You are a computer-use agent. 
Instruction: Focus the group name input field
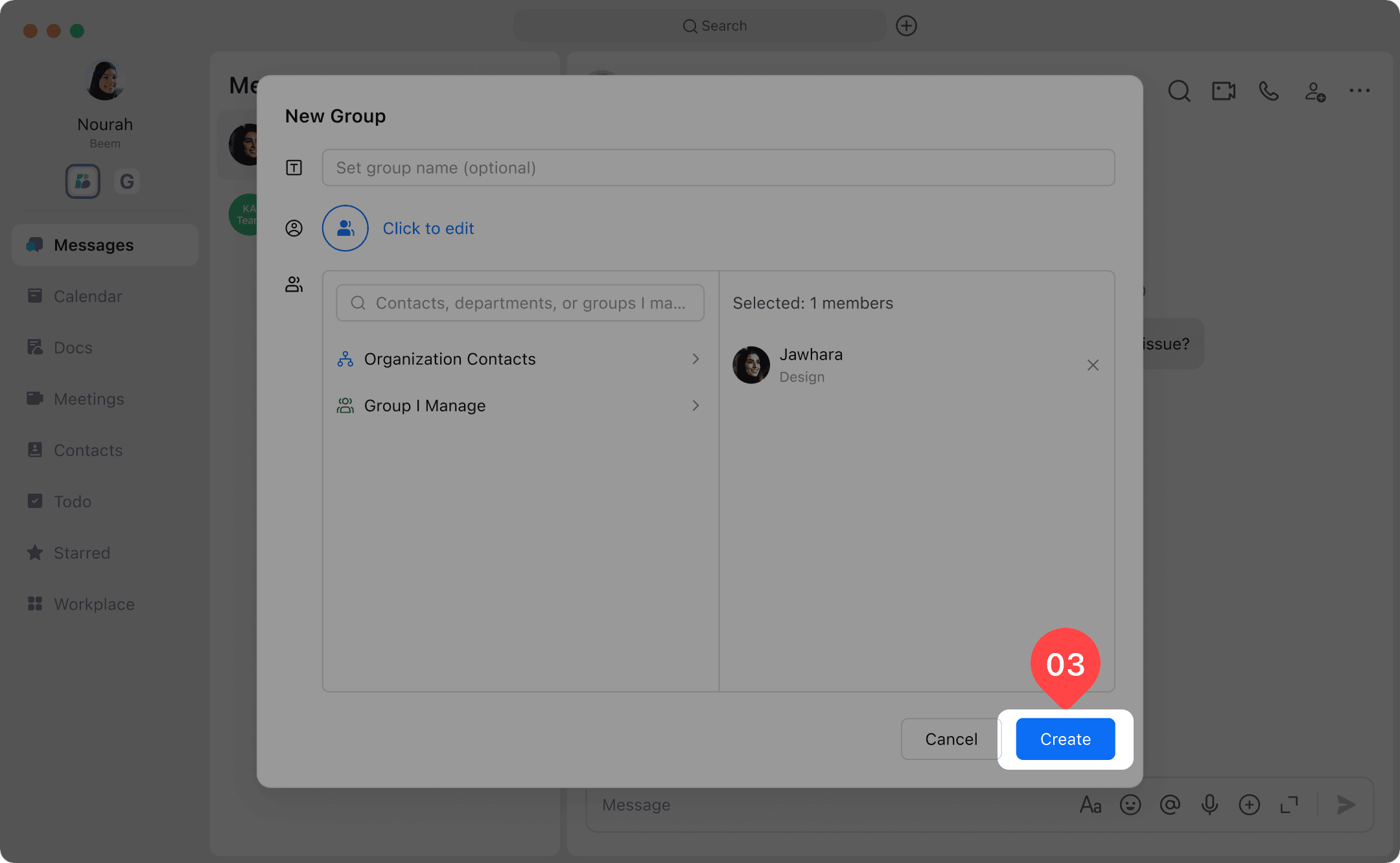click(x=718, y=168)
